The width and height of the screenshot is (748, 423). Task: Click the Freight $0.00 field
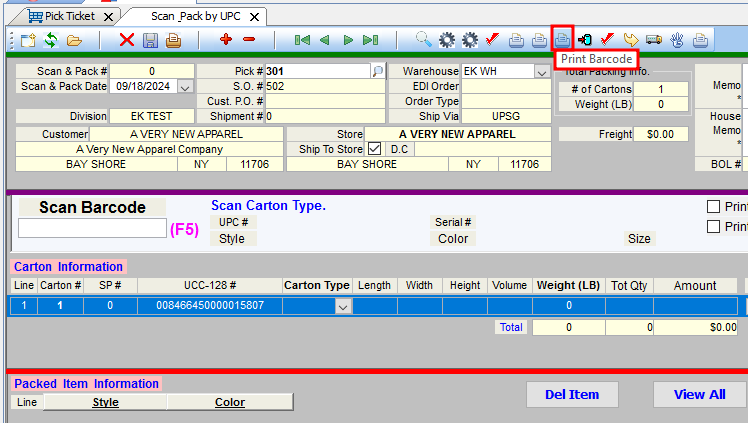pyautogui.click(x=661, y=134)
